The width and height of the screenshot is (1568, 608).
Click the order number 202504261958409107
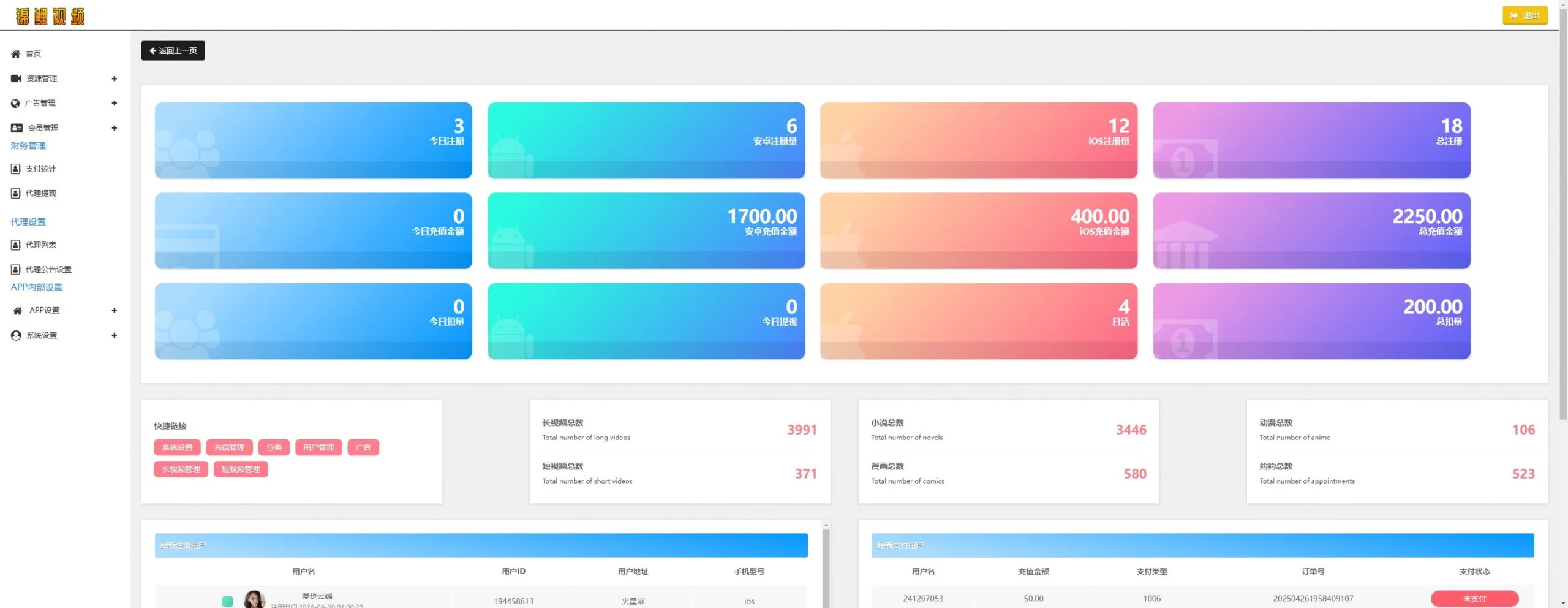(1313, 599)
